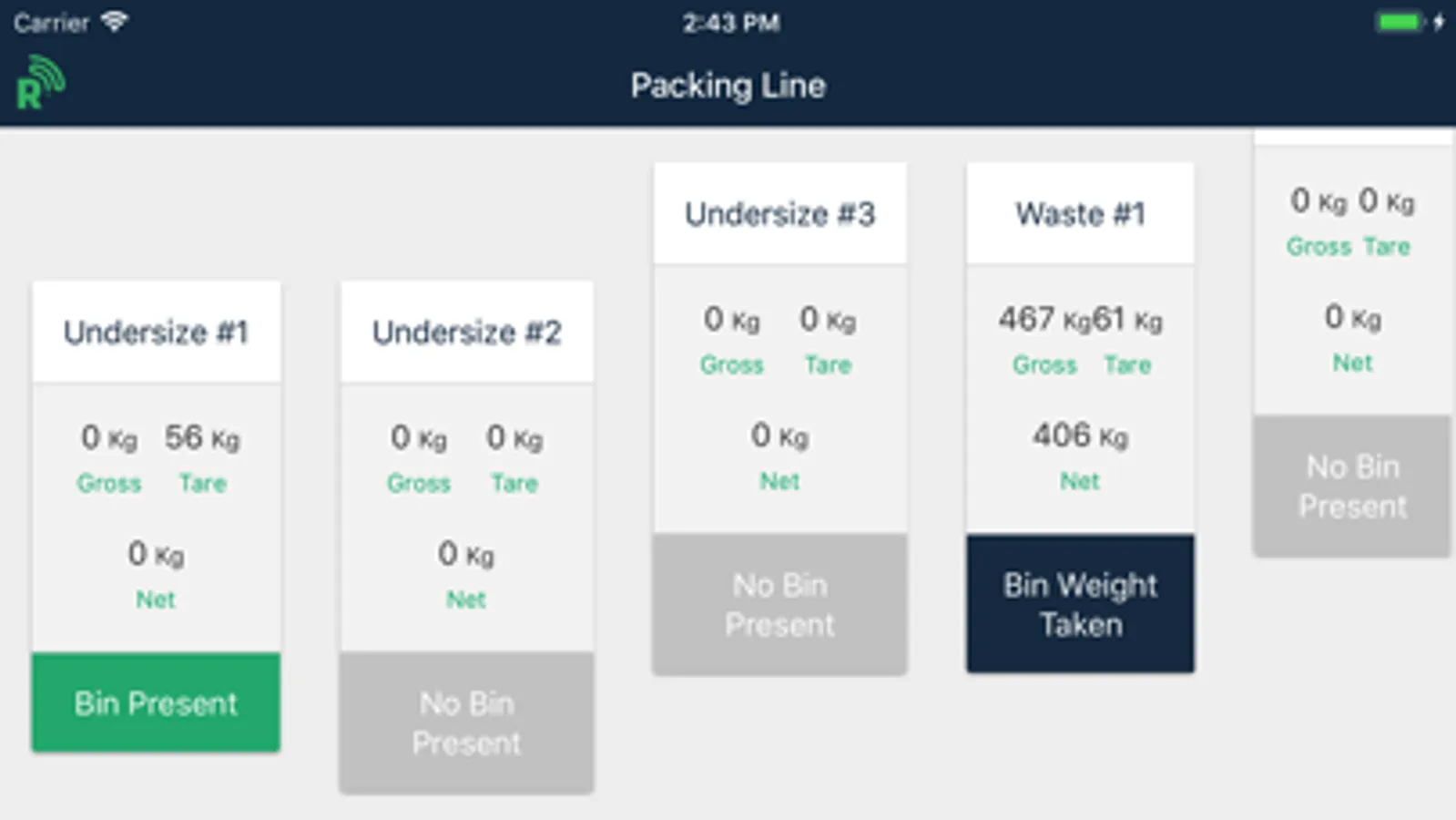Select the Undersize #1 card header
Screen dimensions: 1456x820
pos(156,333)
